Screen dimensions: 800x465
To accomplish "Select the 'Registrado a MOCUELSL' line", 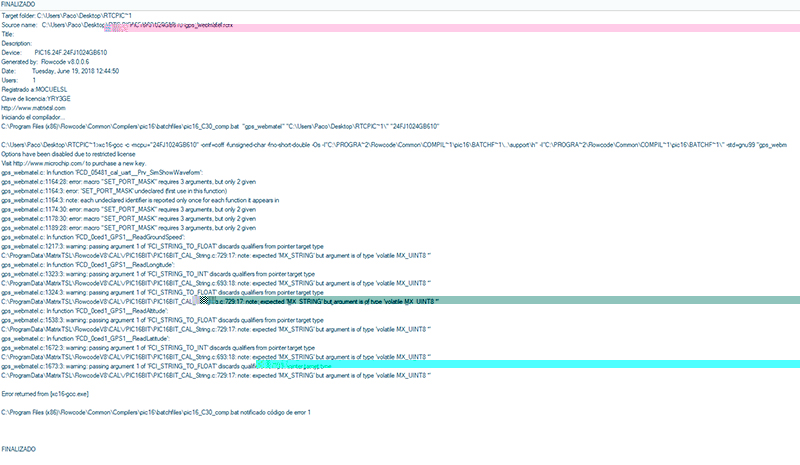I will tap(34, 89).
